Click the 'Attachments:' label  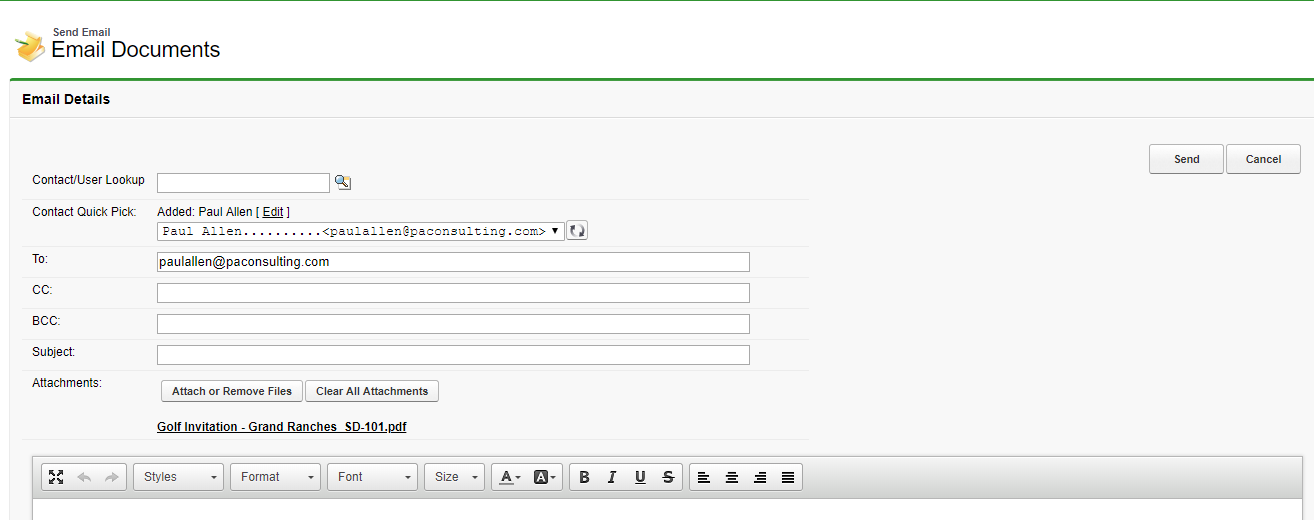coord(67,382)
